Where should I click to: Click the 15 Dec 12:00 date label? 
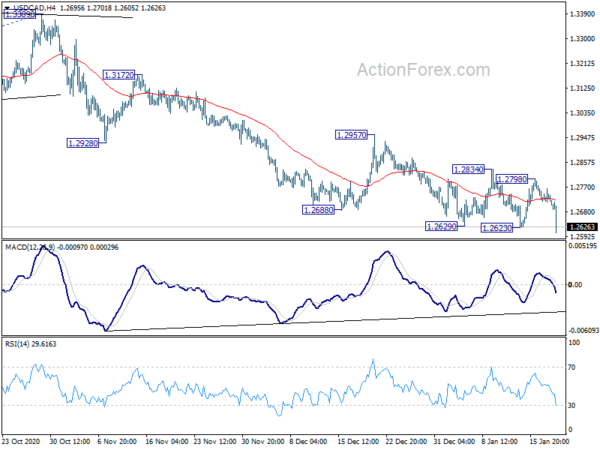[x=358, y=441]
